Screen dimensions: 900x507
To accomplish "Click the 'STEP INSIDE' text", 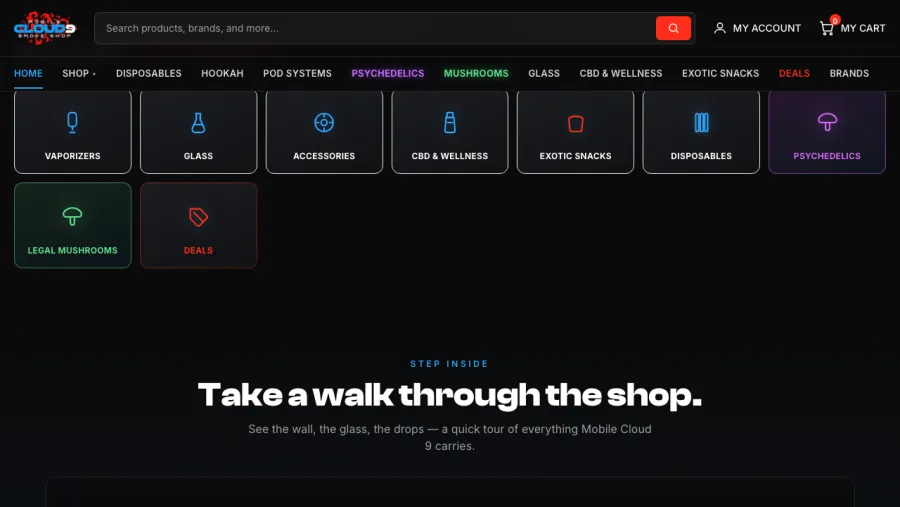I will click(449, 363).
